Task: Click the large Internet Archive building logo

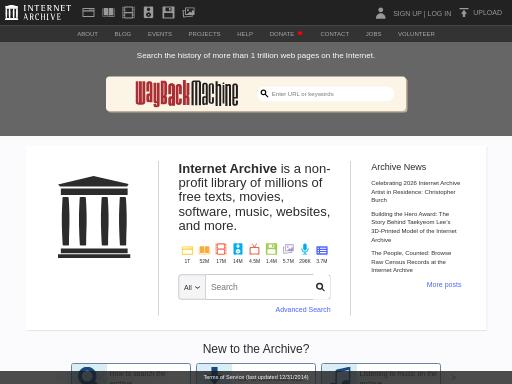Action: [x=94, y=217]
